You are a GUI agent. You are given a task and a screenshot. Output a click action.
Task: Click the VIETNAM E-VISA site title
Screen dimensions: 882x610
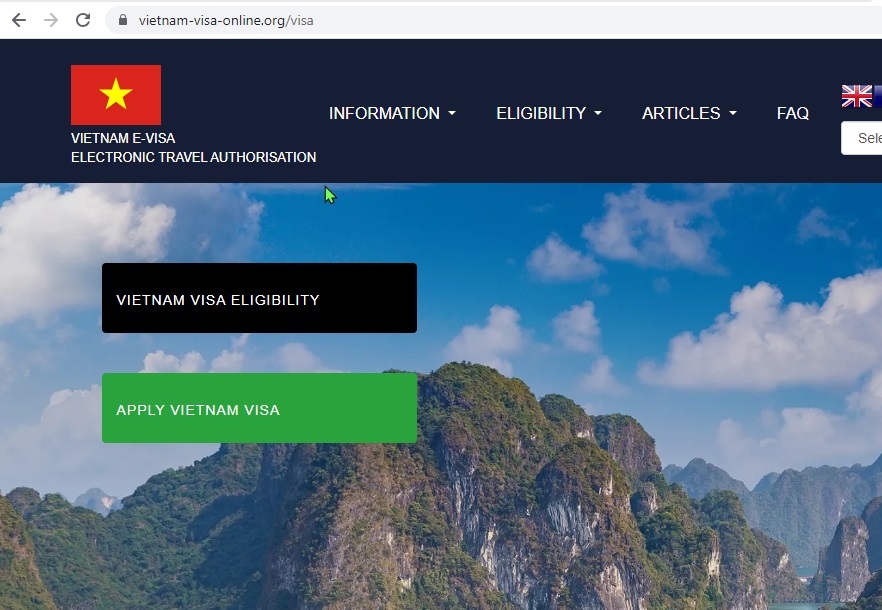click(x=123, y=138)
